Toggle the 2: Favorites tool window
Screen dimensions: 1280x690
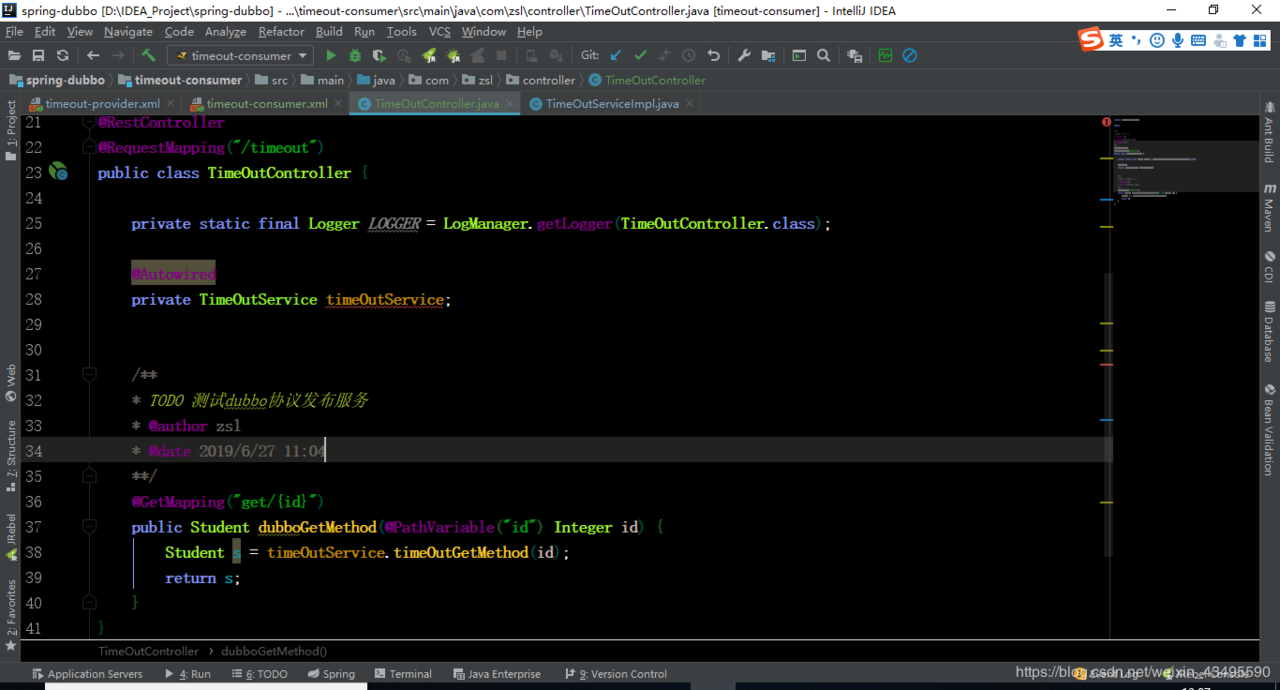click(11, 615)
